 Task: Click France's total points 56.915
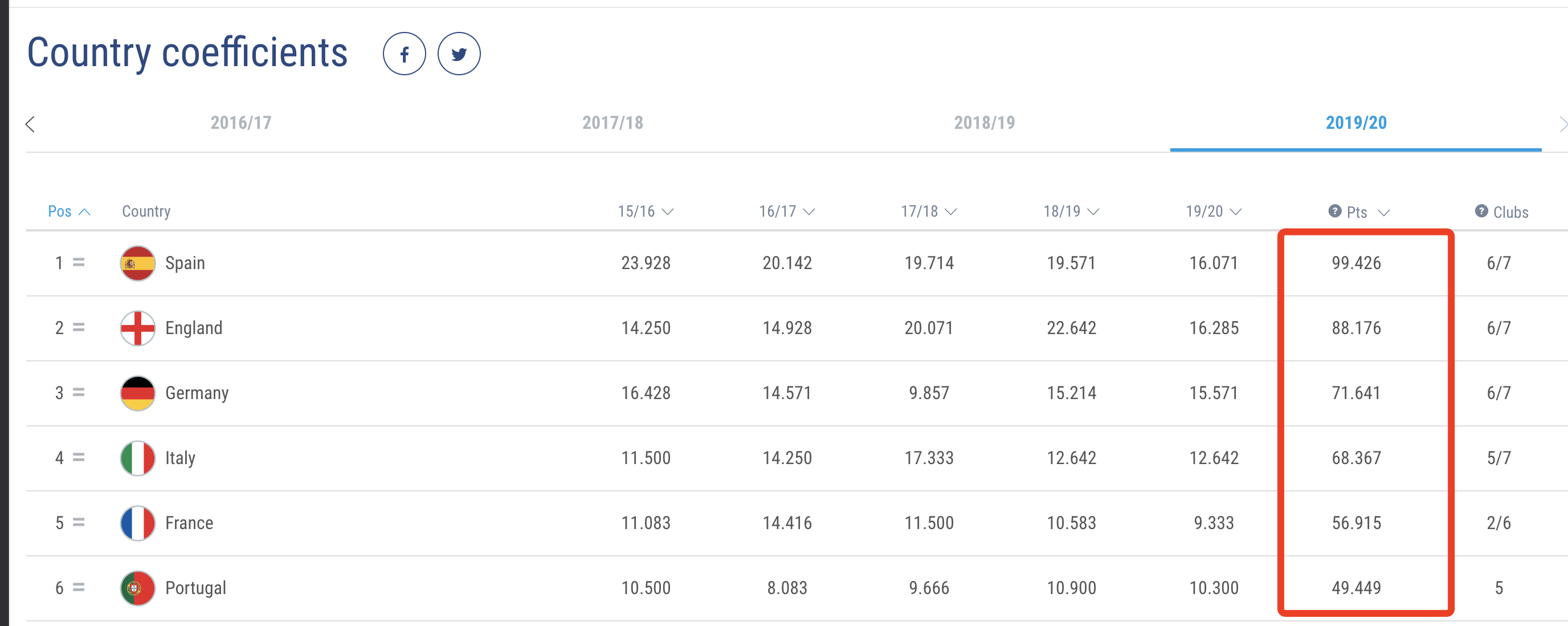click(x=1356, y=523)
